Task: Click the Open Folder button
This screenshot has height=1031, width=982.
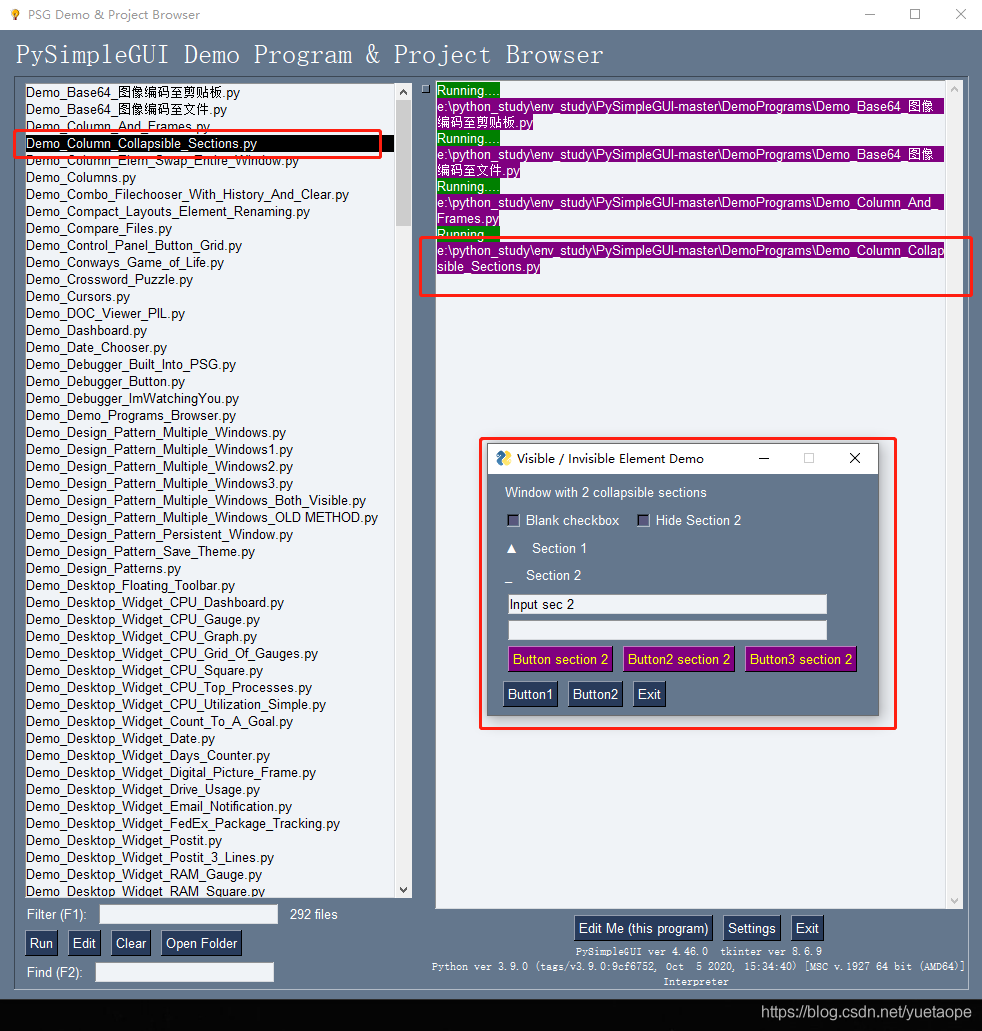Action: click(x=201, y=944)
